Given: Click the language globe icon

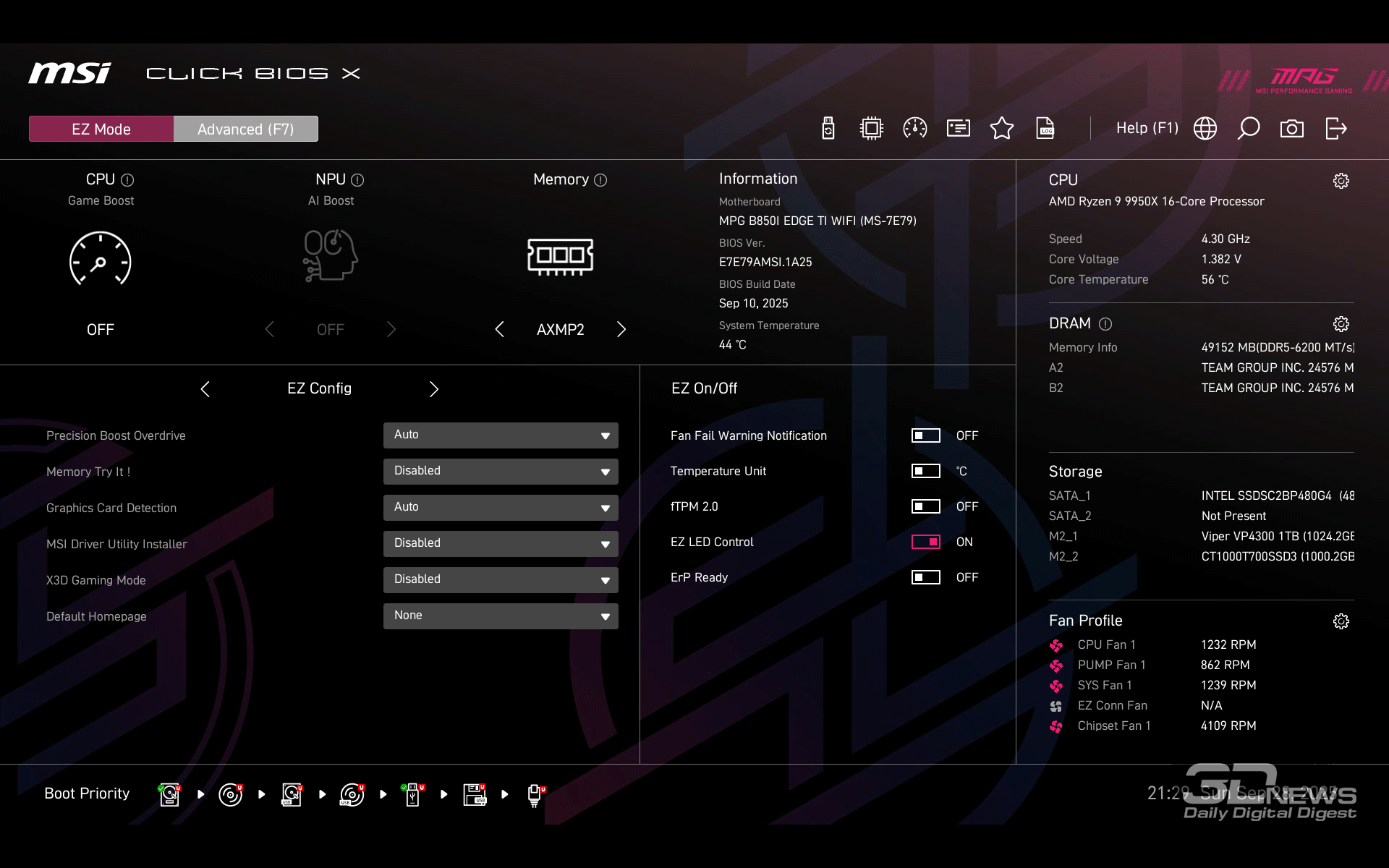Looking at the screenshot, I should [1205, 129].
